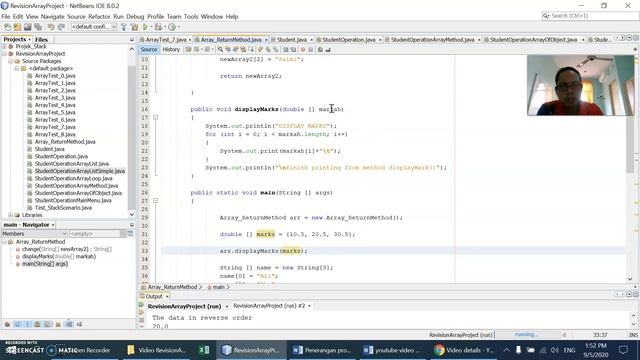Click the main breadcrumb
The height and width of the screenshot is (360, 640).
point(218,287)
